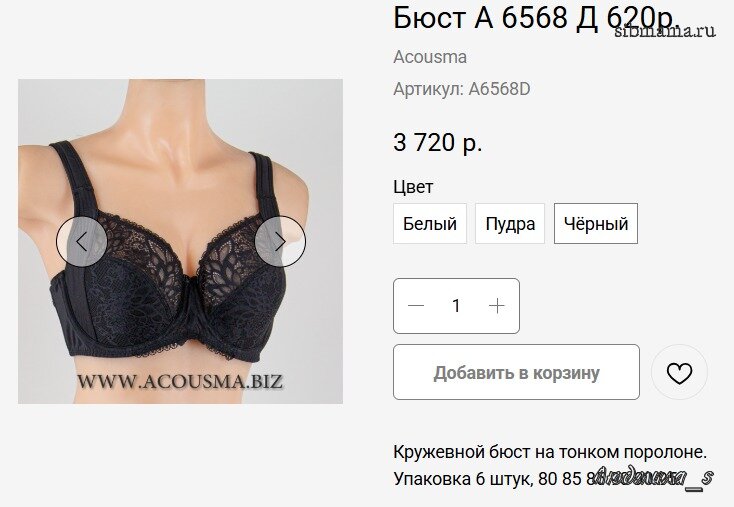
Task: Increase quantity with the plus icon
Action: (x=497, y=306)
